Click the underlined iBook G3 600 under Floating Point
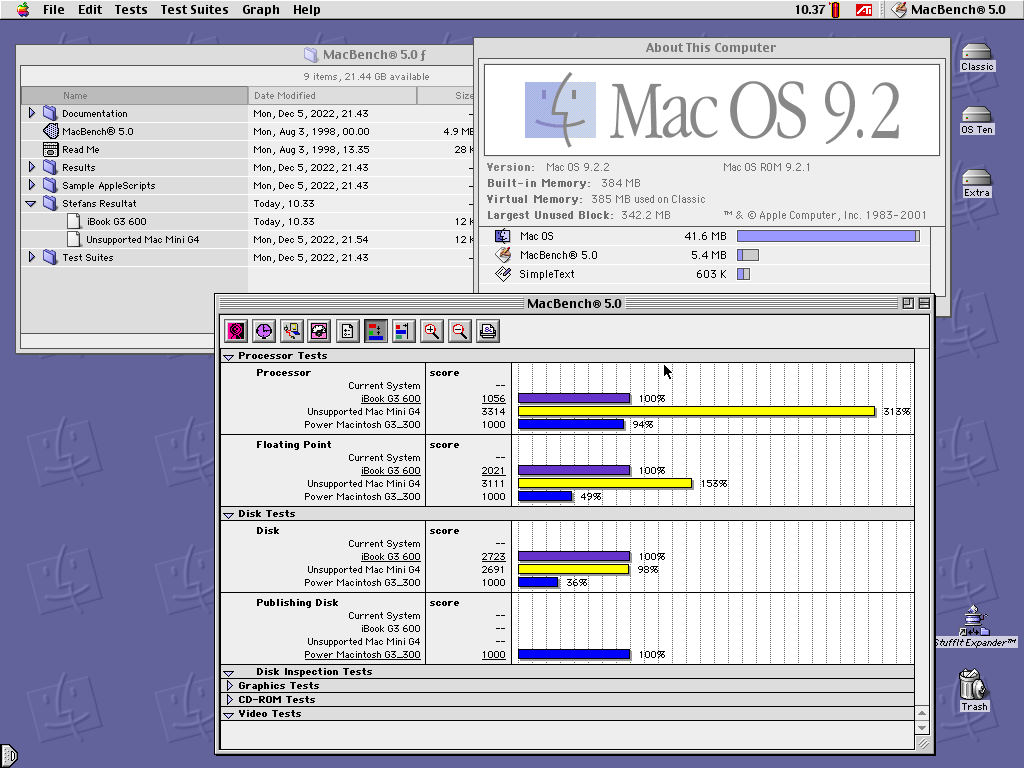 (391, 470)
